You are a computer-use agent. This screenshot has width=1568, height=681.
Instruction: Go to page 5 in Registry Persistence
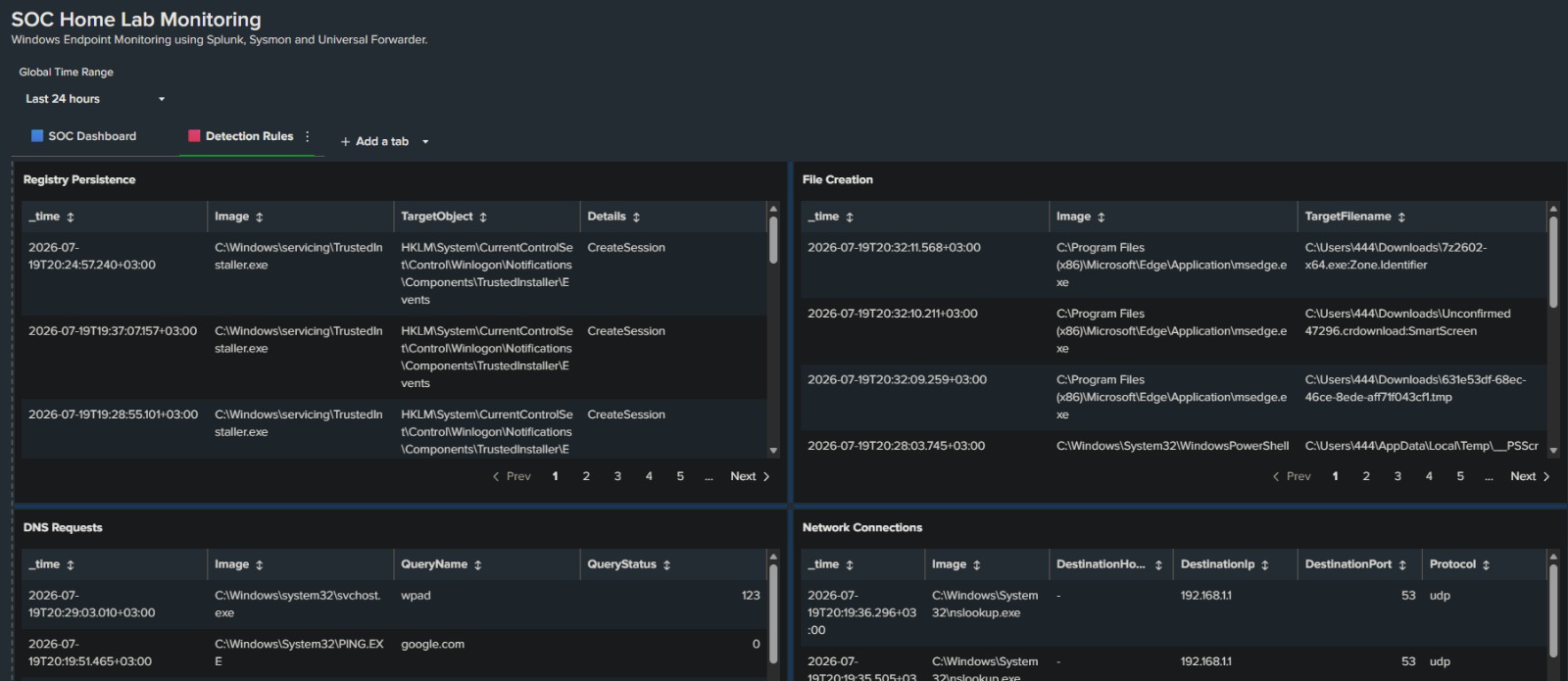tap(680, 476)
